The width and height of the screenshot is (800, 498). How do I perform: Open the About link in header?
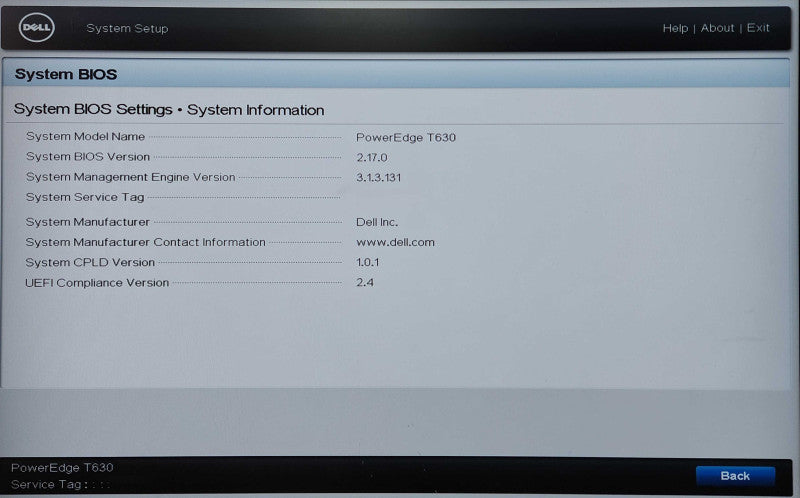(717, 28)
